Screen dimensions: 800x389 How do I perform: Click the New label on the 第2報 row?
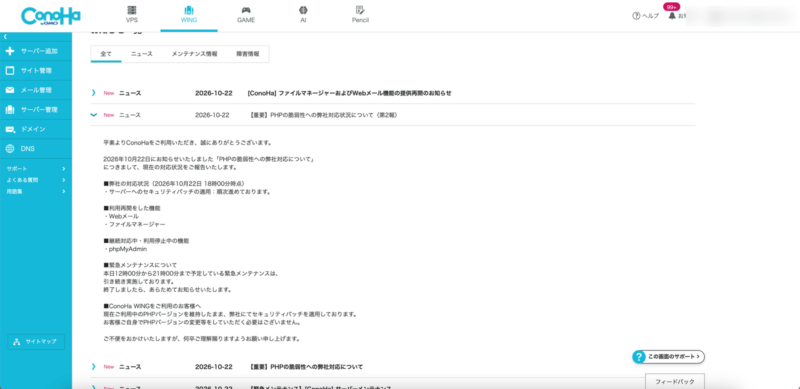[x=108, y=115]
